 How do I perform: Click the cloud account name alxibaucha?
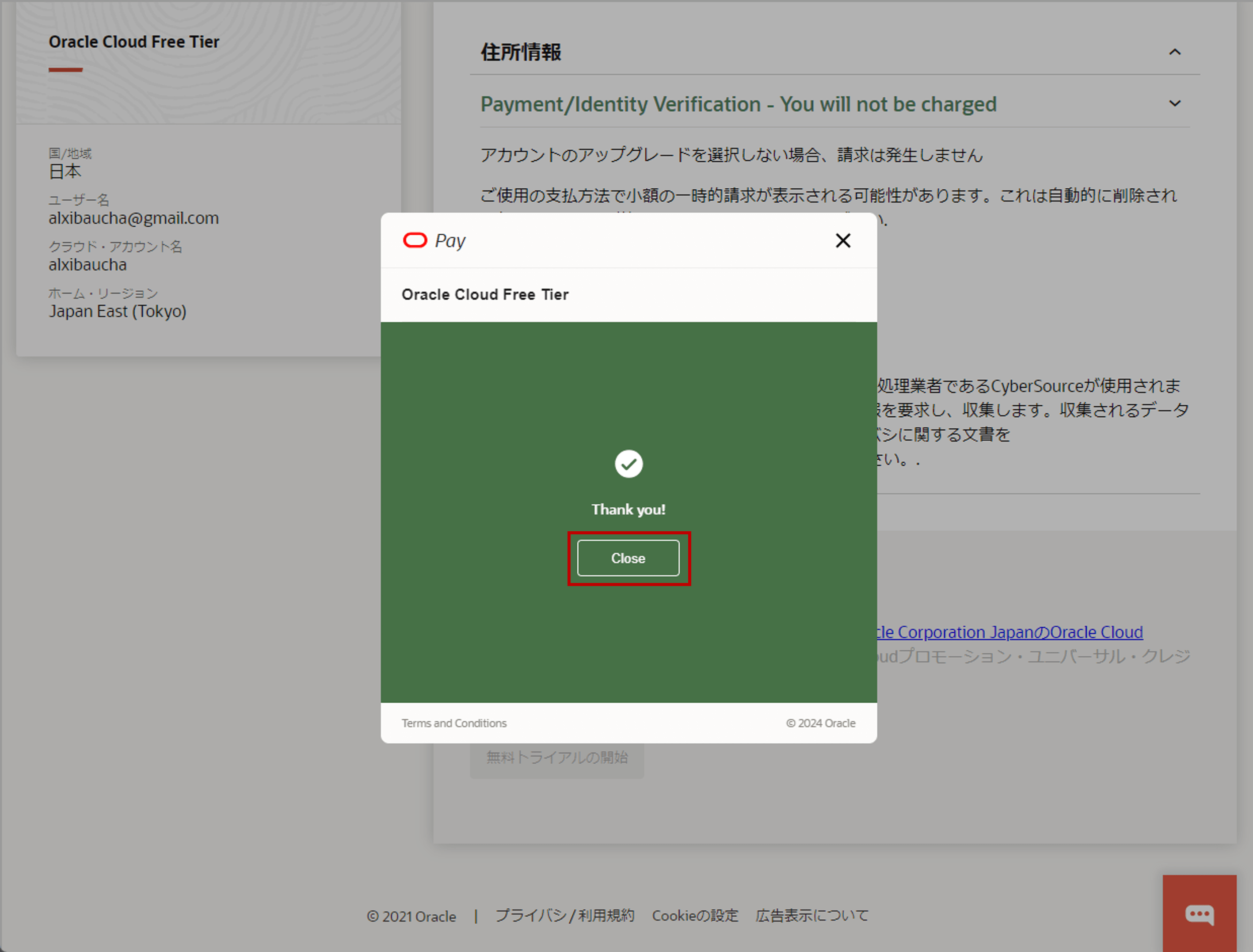coord(87,265)
